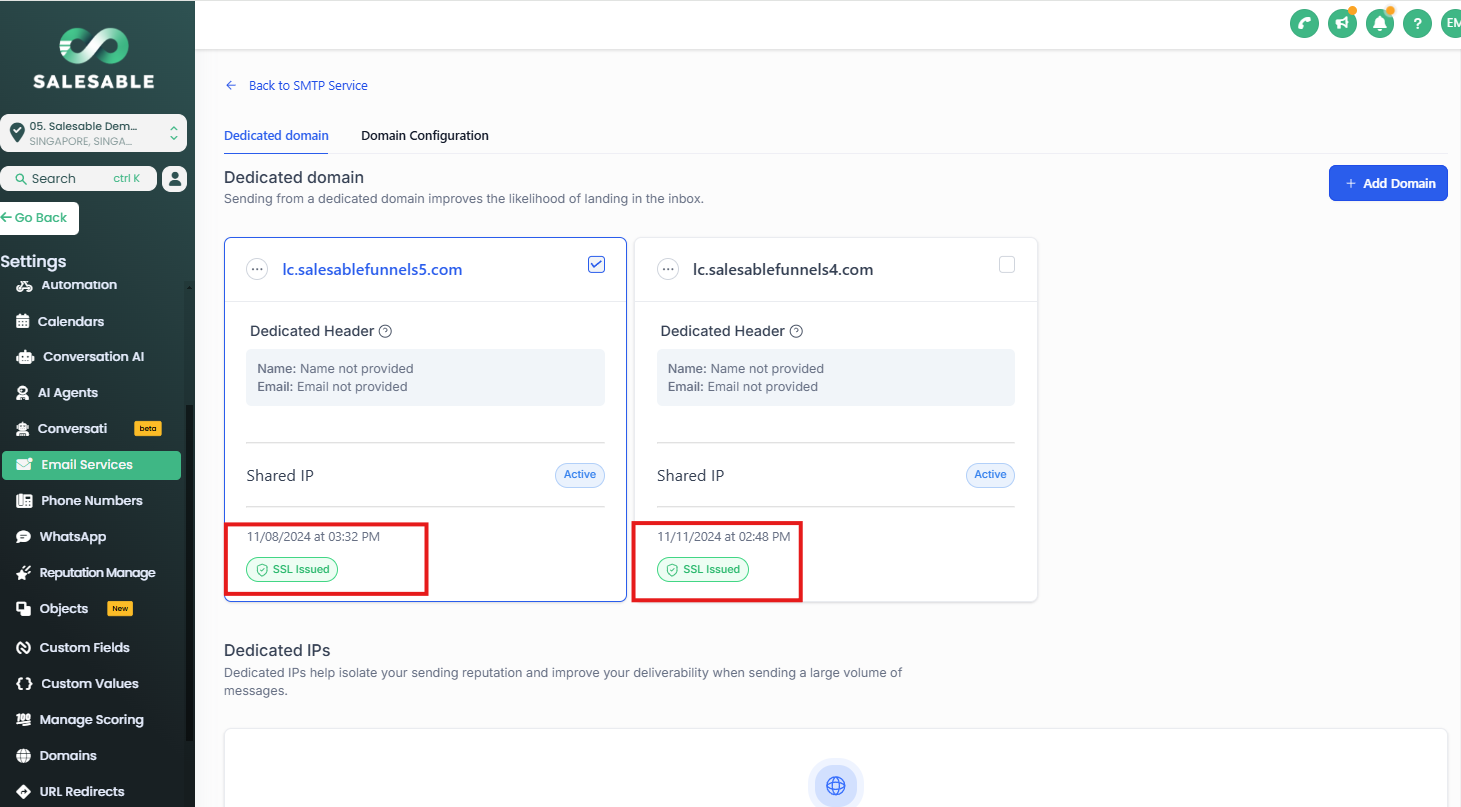Image resolution: width=1461 pixels, height=807 pixels.
Task: Open the help question mark icon
Action: coord(1417,23)
